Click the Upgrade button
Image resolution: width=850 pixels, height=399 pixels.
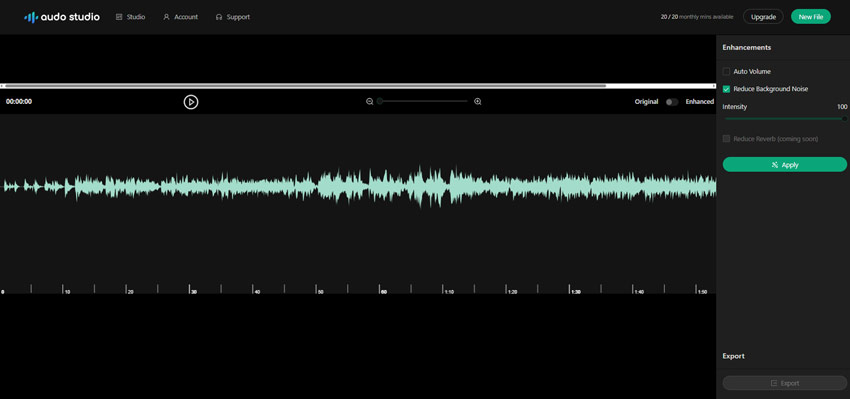[763, 17]
